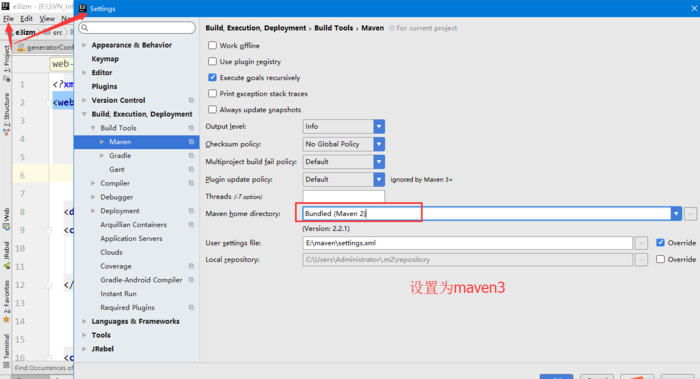Viewport: 700px width, 379px height.
Task: Click project-level icon beside Build Tools
Action: click(191, 128)
